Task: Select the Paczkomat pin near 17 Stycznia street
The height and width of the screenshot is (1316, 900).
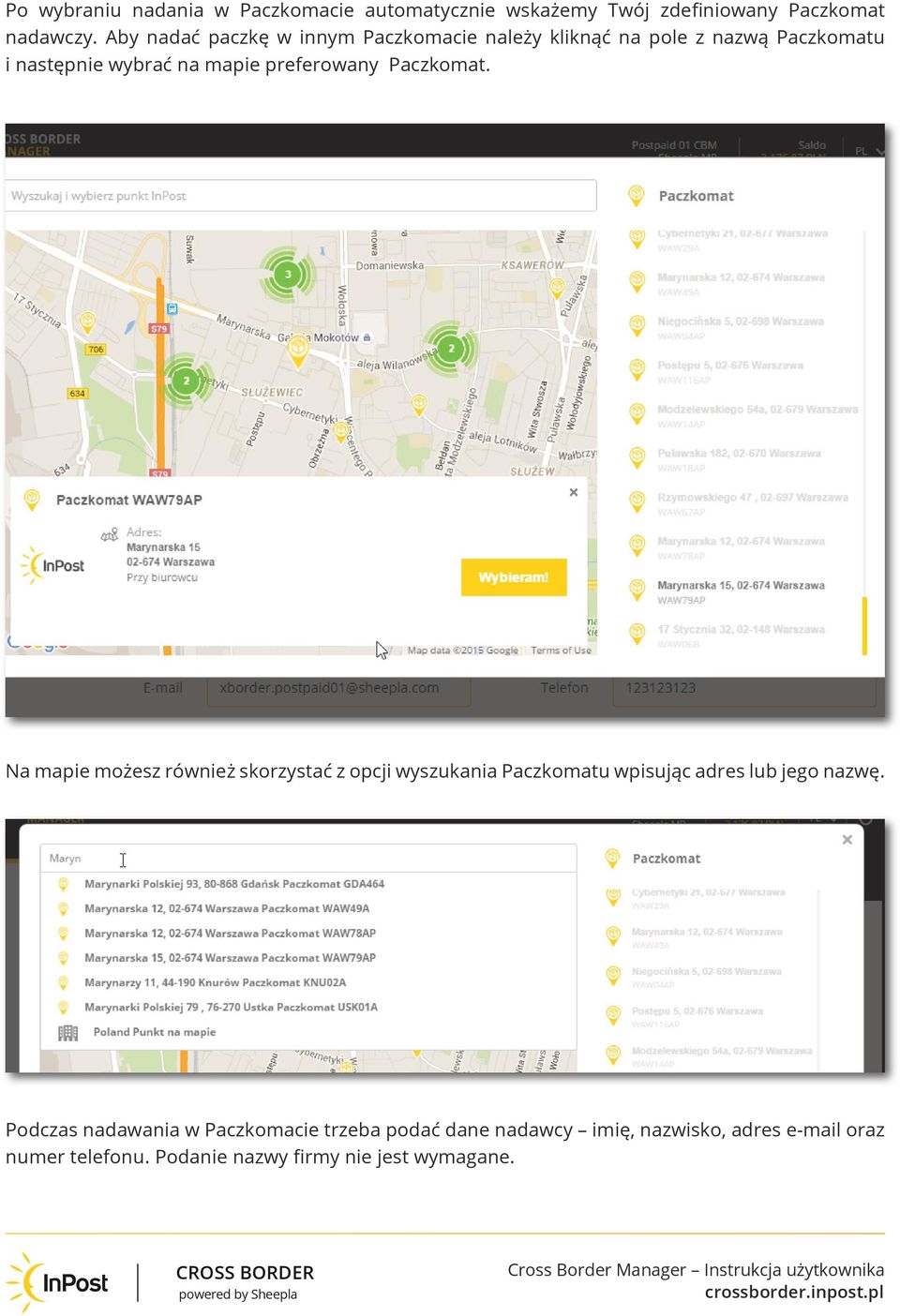Action: (87, 323)
